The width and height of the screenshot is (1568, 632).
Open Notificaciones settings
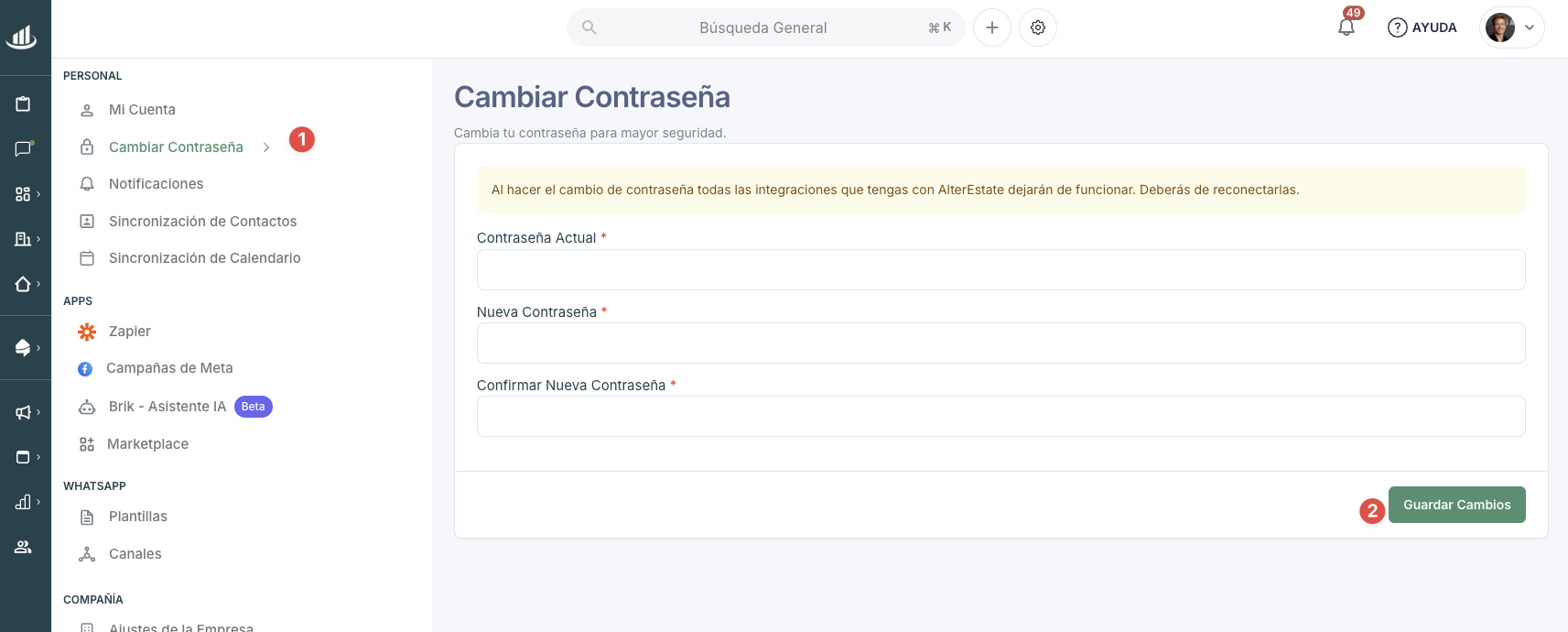(x=156, y=184)
